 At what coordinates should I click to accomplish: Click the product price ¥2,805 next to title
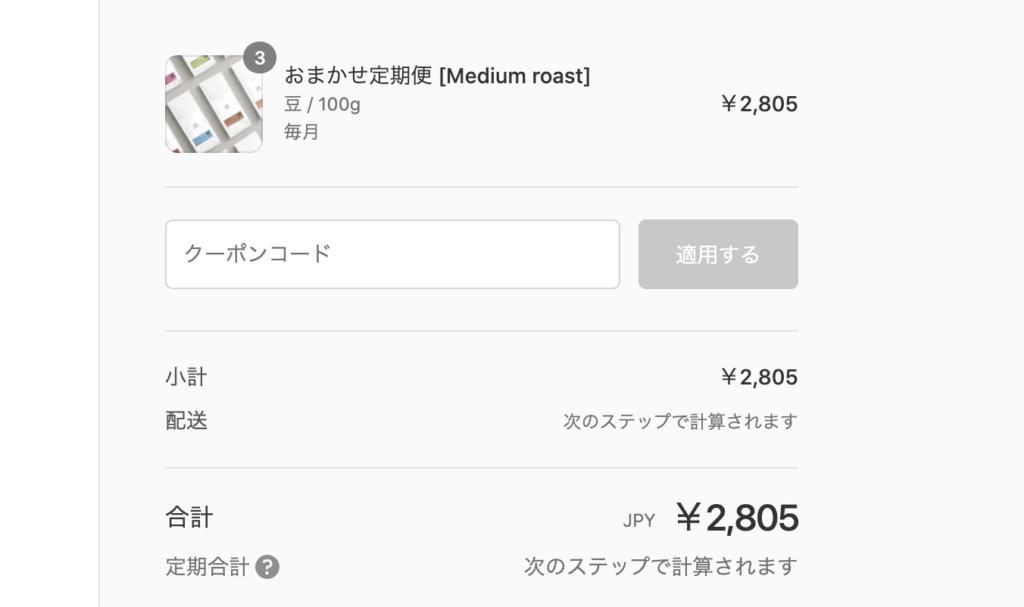tap(758, 104)
